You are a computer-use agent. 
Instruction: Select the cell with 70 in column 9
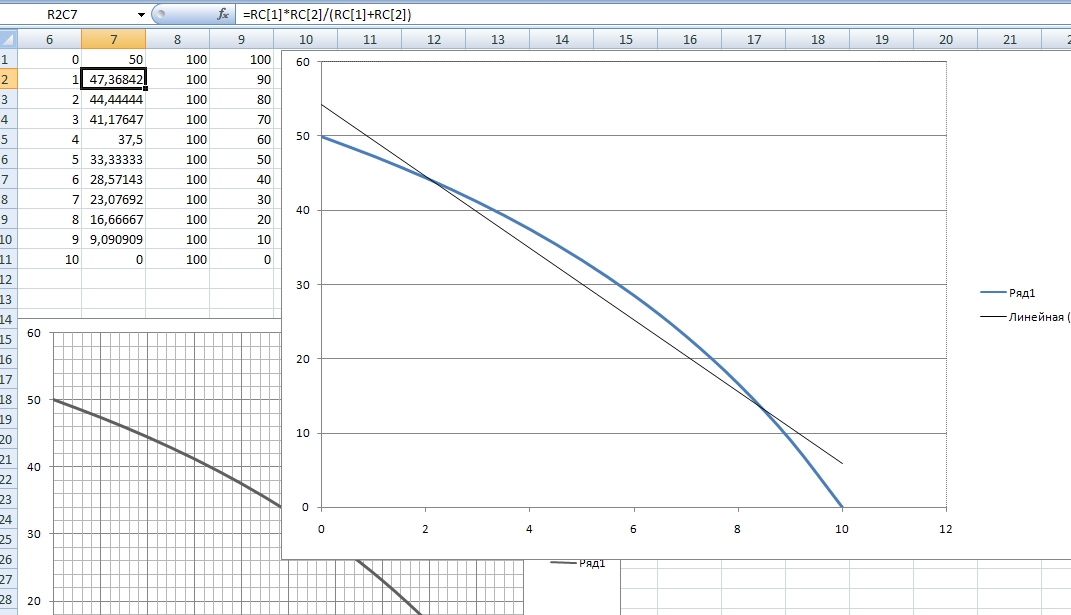tap(241, 120)
